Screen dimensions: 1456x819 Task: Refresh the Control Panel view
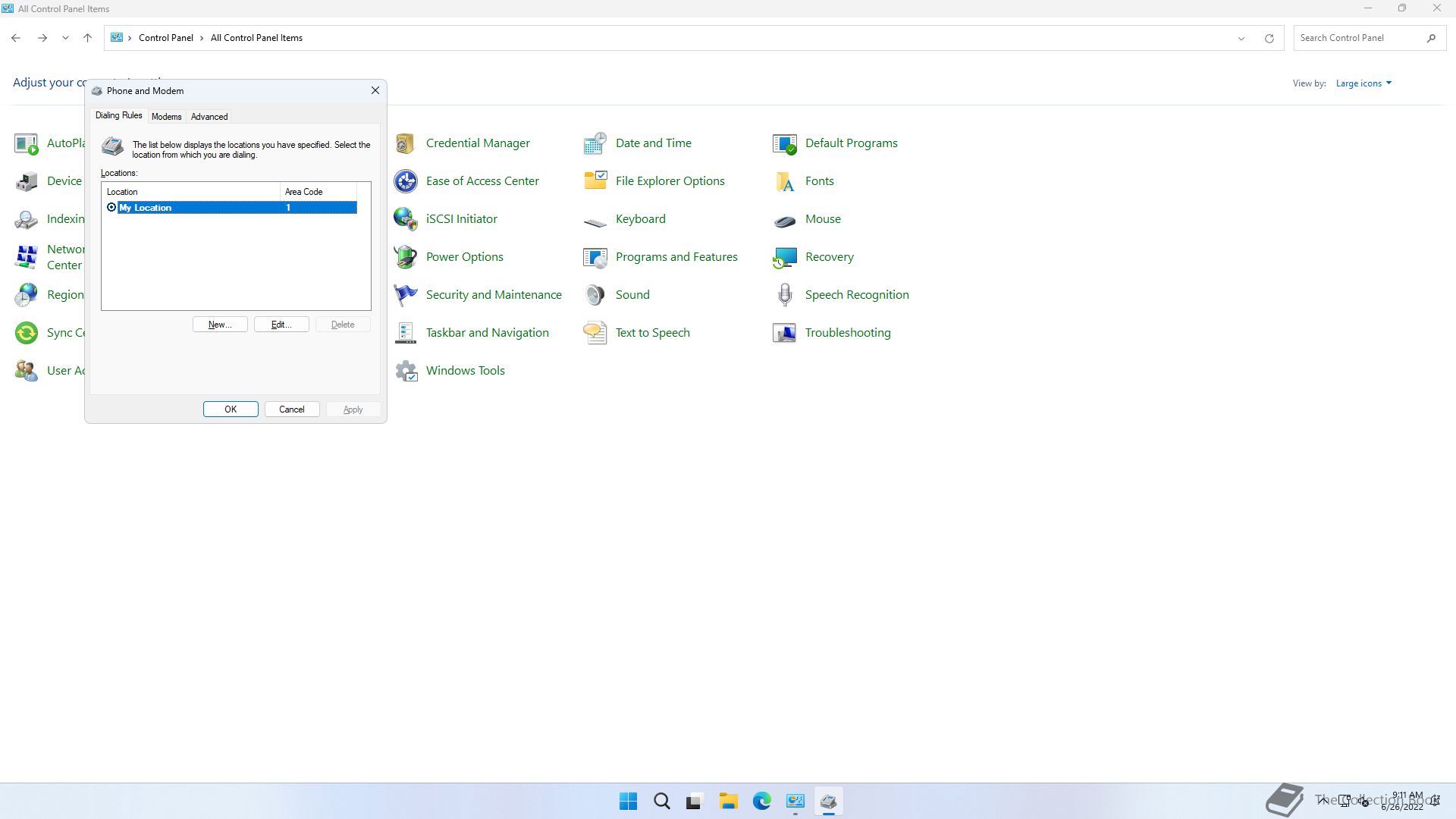[1269, 38]
